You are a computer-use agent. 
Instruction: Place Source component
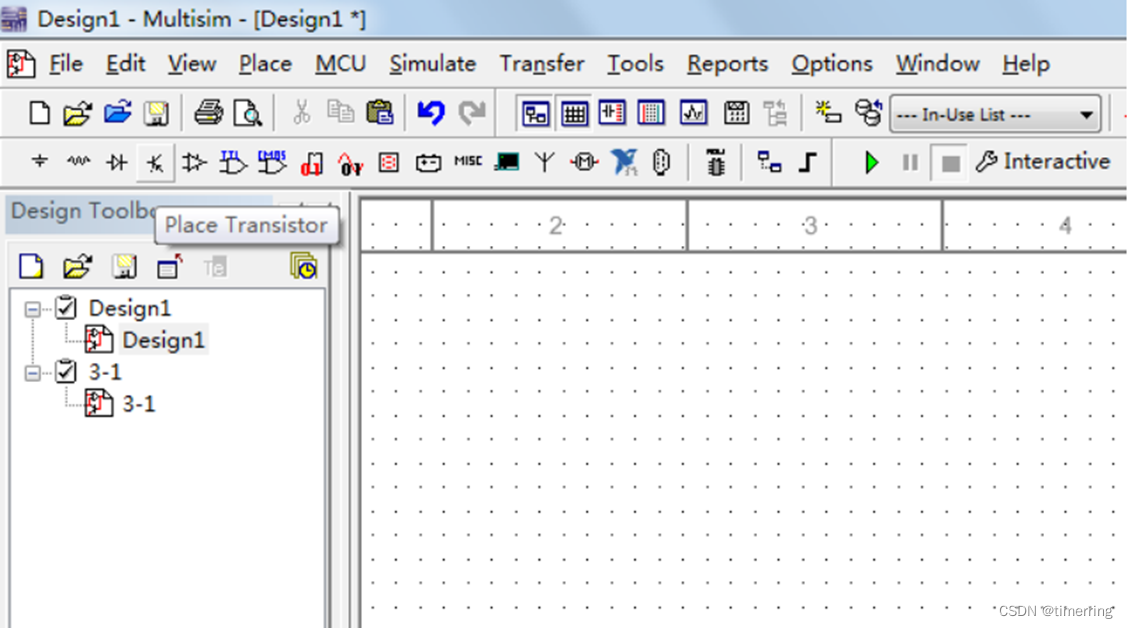40,162
